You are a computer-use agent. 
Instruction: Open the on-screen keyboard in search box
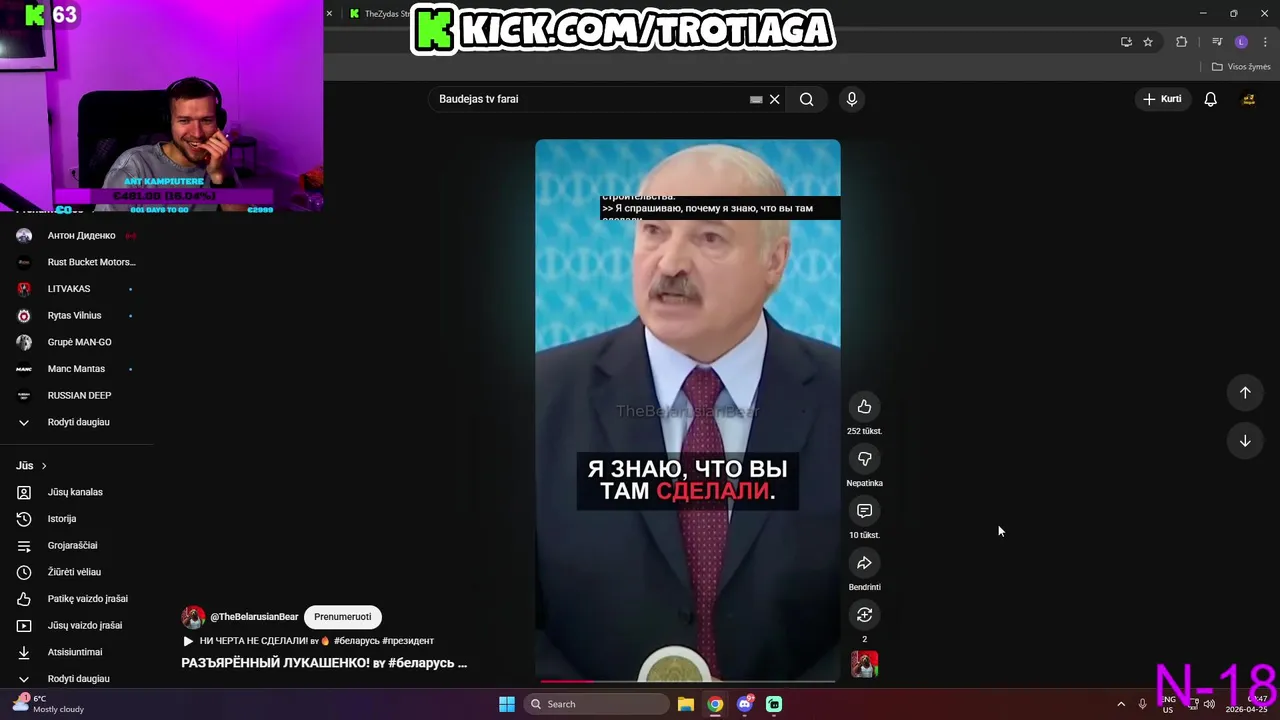tap(756, 99)
